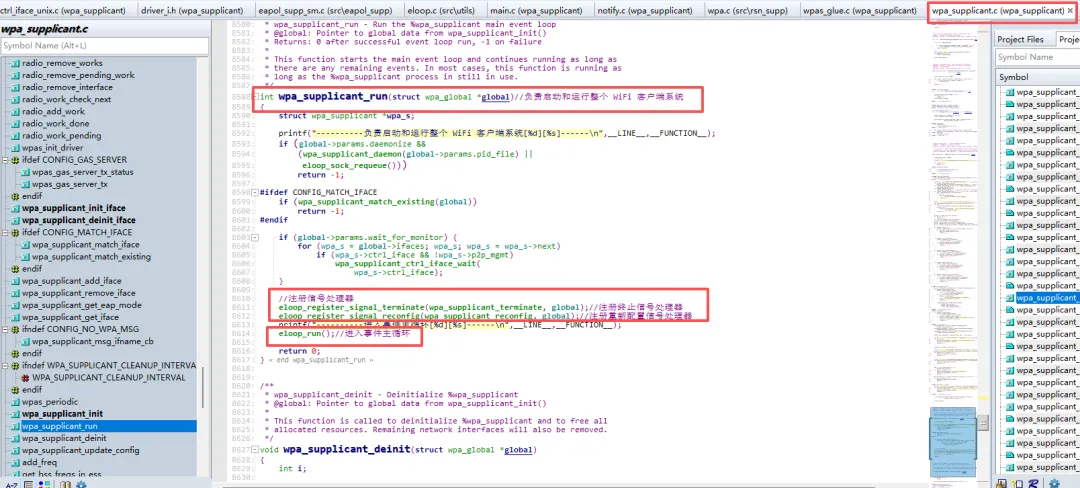Image resolution: width=1080 pixels, height=488 pixels.
Task: Click the lookup icon left of blue R
Action: click(x=1018, y=485)
